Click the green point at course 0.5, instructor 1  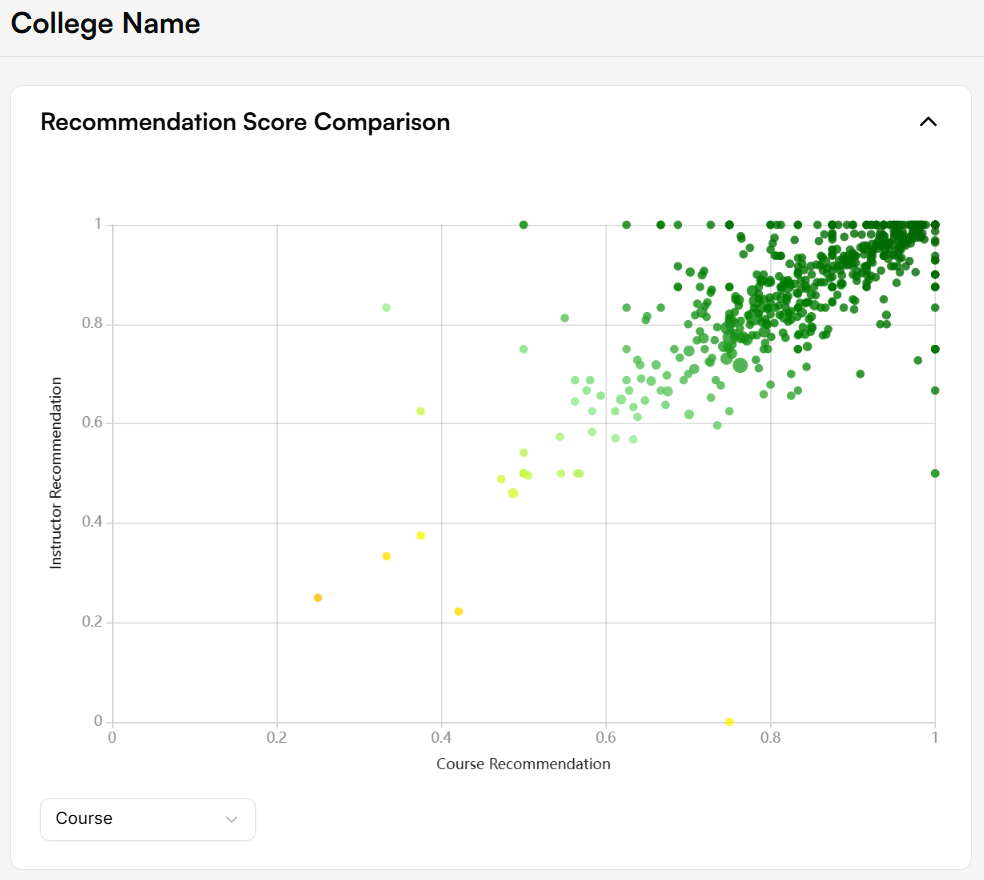click(523, 225)
